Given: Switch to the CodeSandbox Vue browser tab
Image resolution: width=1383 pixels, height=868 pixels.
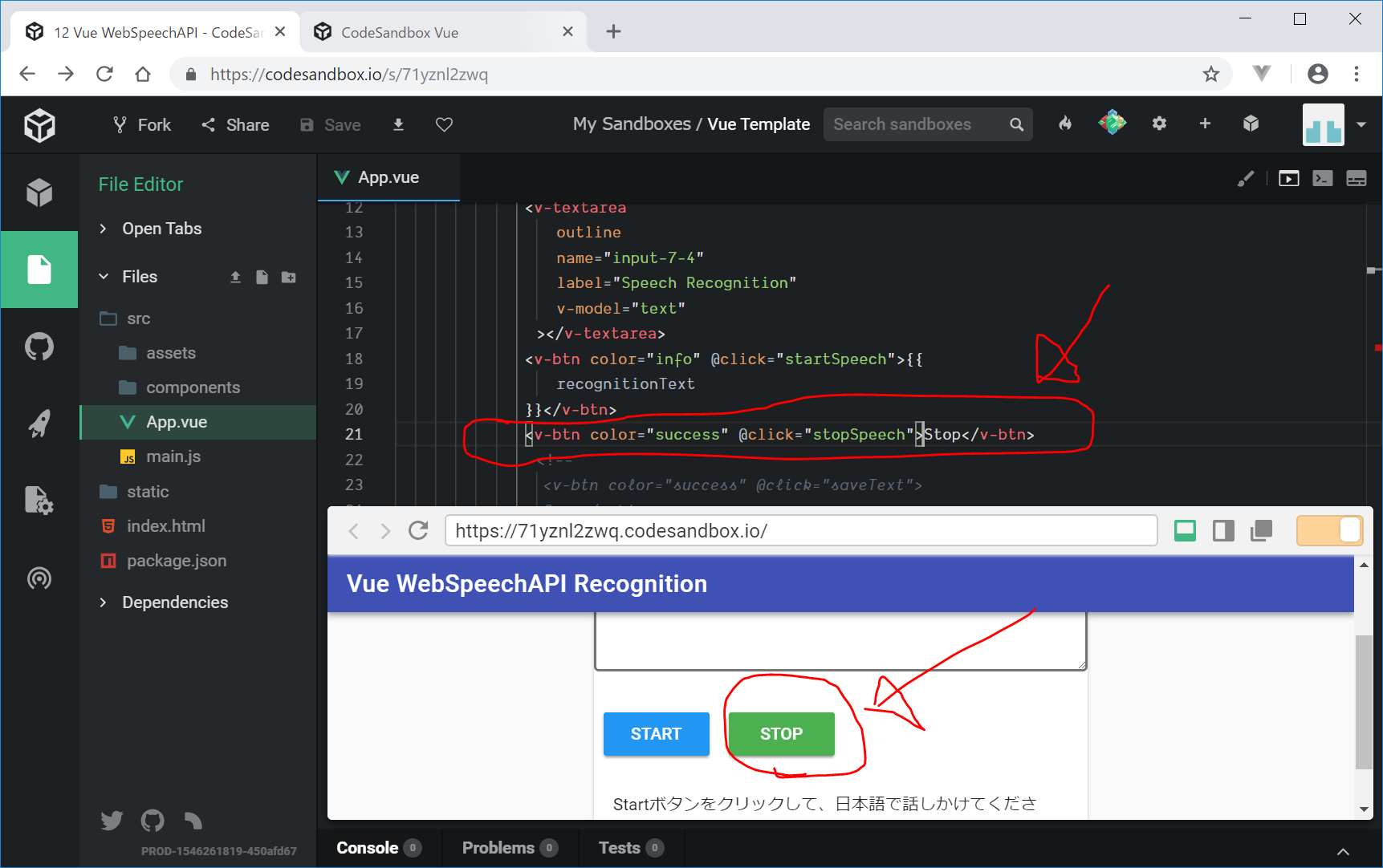Looking at the screenshot, I should click(x=443, y=32).
